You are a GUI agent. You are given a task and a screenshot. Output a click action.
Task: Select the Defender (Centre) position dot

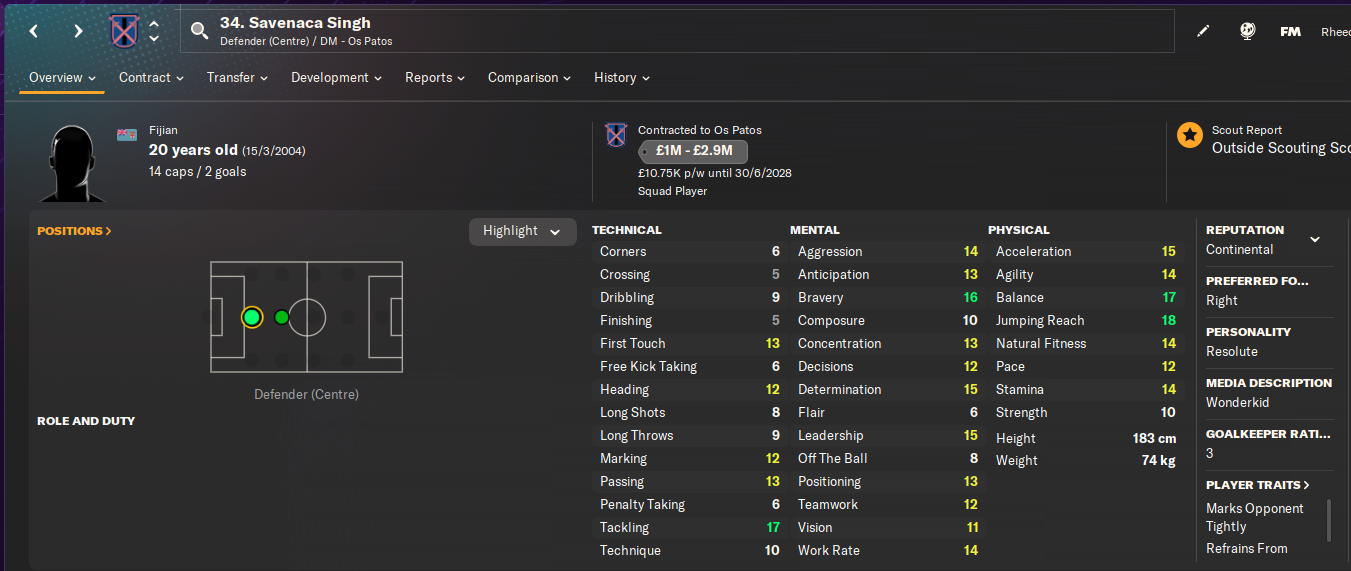pos(252,317)
